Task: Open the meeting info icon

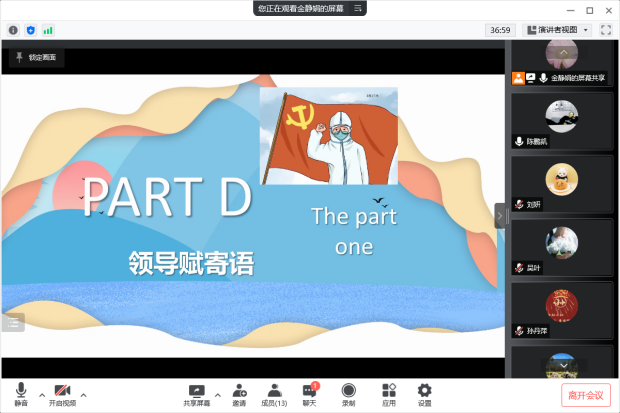Action: click(x=13, y=30)
